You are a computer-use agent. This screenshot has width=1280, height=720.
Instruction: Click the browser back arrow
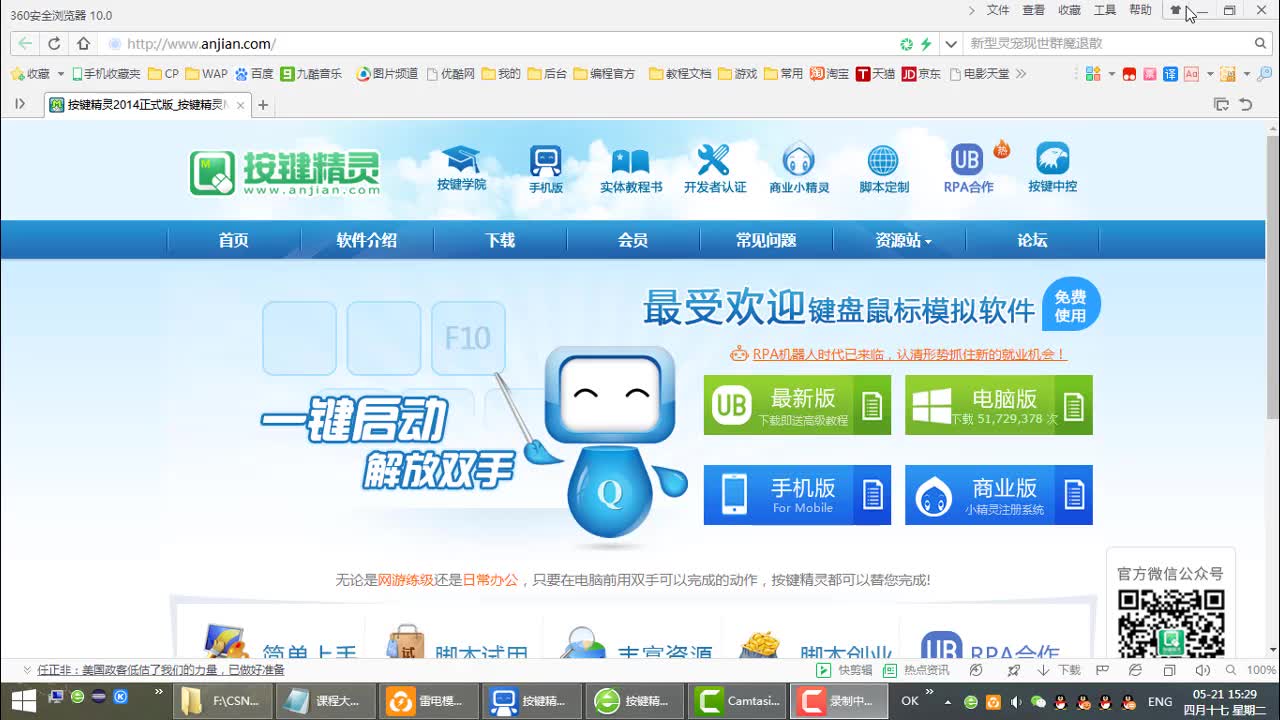[25, 43]
